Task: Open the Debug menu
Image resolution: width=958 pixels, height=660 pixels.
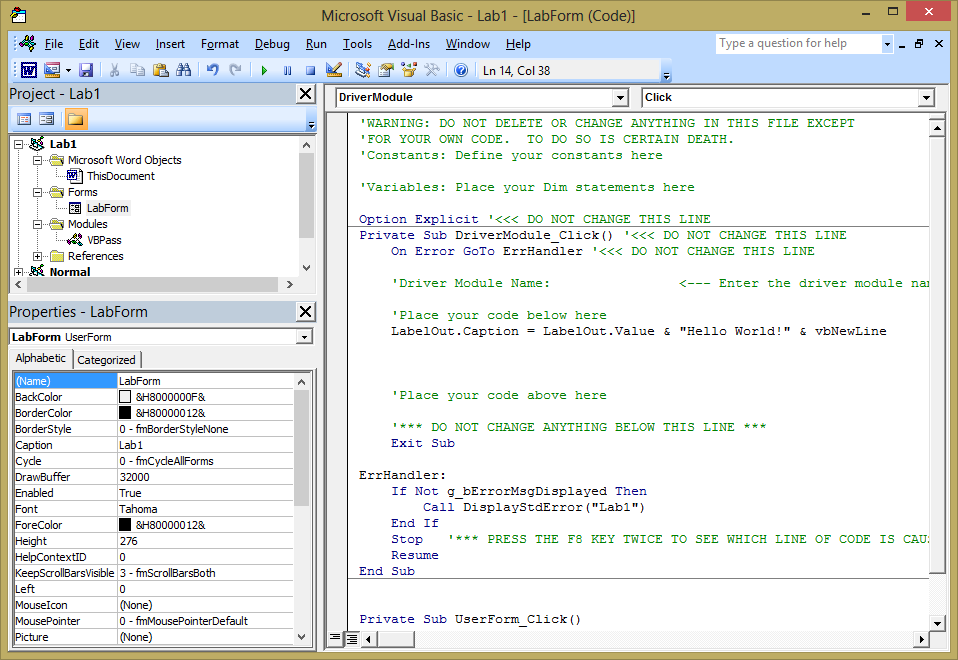Action: tap(272, 44)
